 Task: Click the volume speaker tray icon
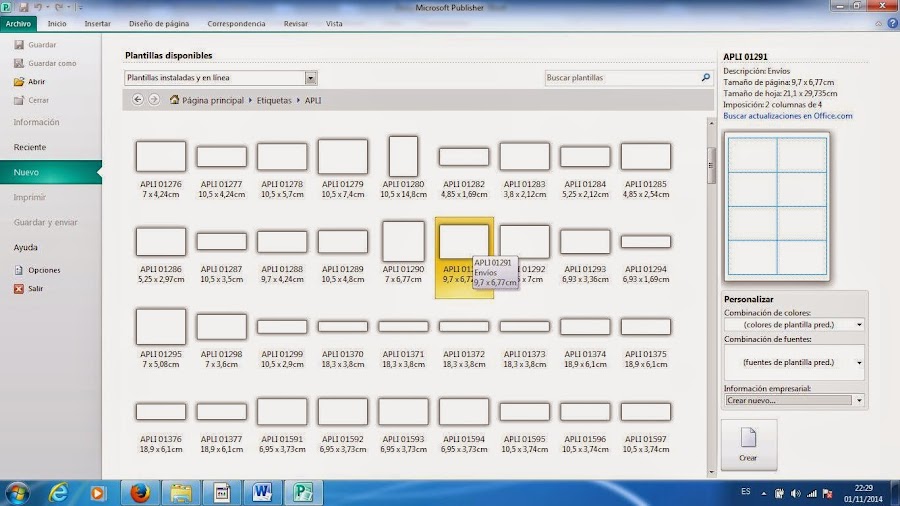(x=796, y=493)
